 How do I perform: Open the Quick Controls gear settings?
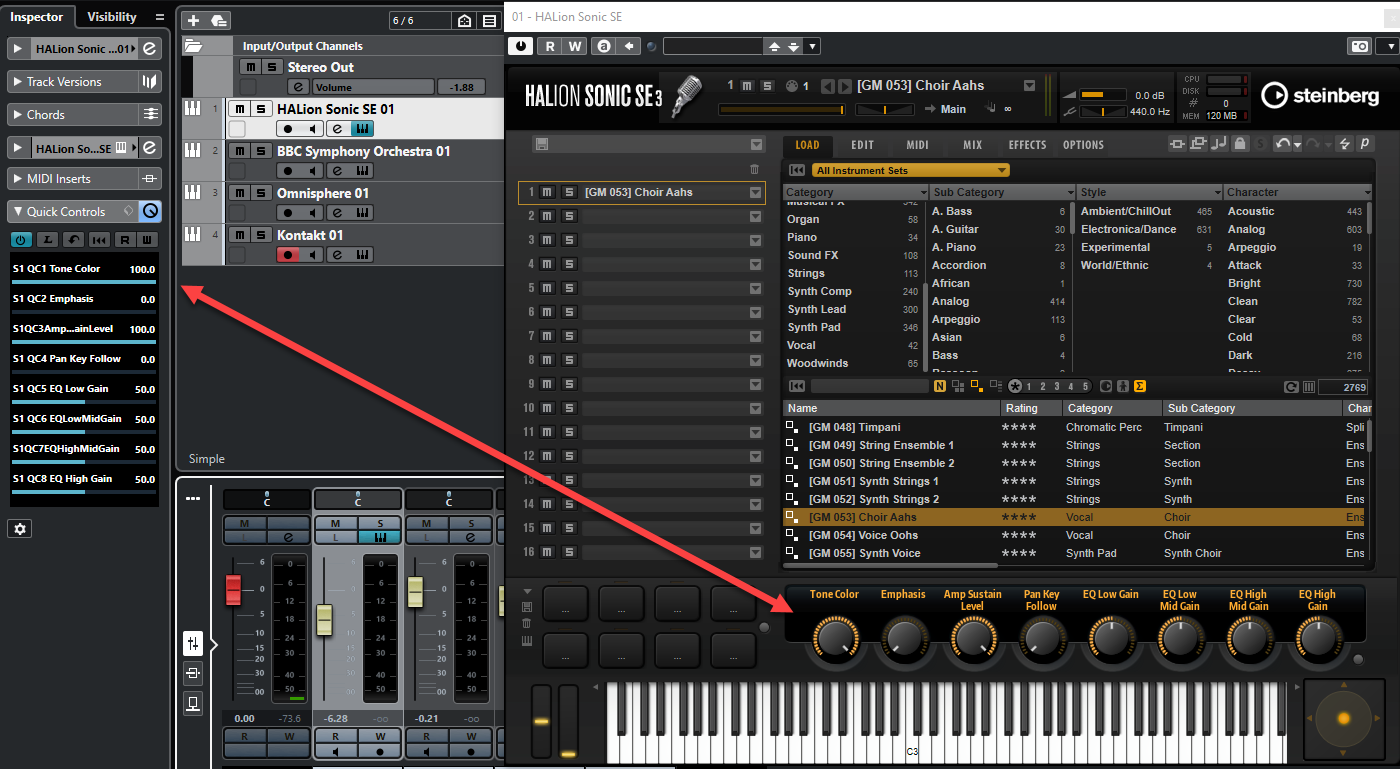19,529
